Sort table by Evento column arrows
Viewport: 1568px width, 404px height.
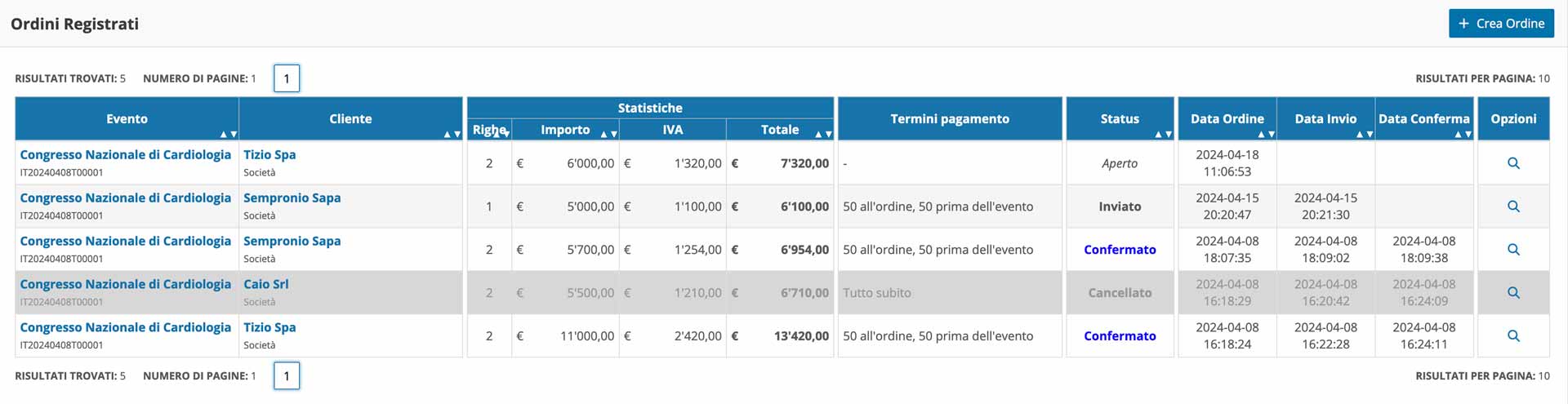[x=228, y=134]
